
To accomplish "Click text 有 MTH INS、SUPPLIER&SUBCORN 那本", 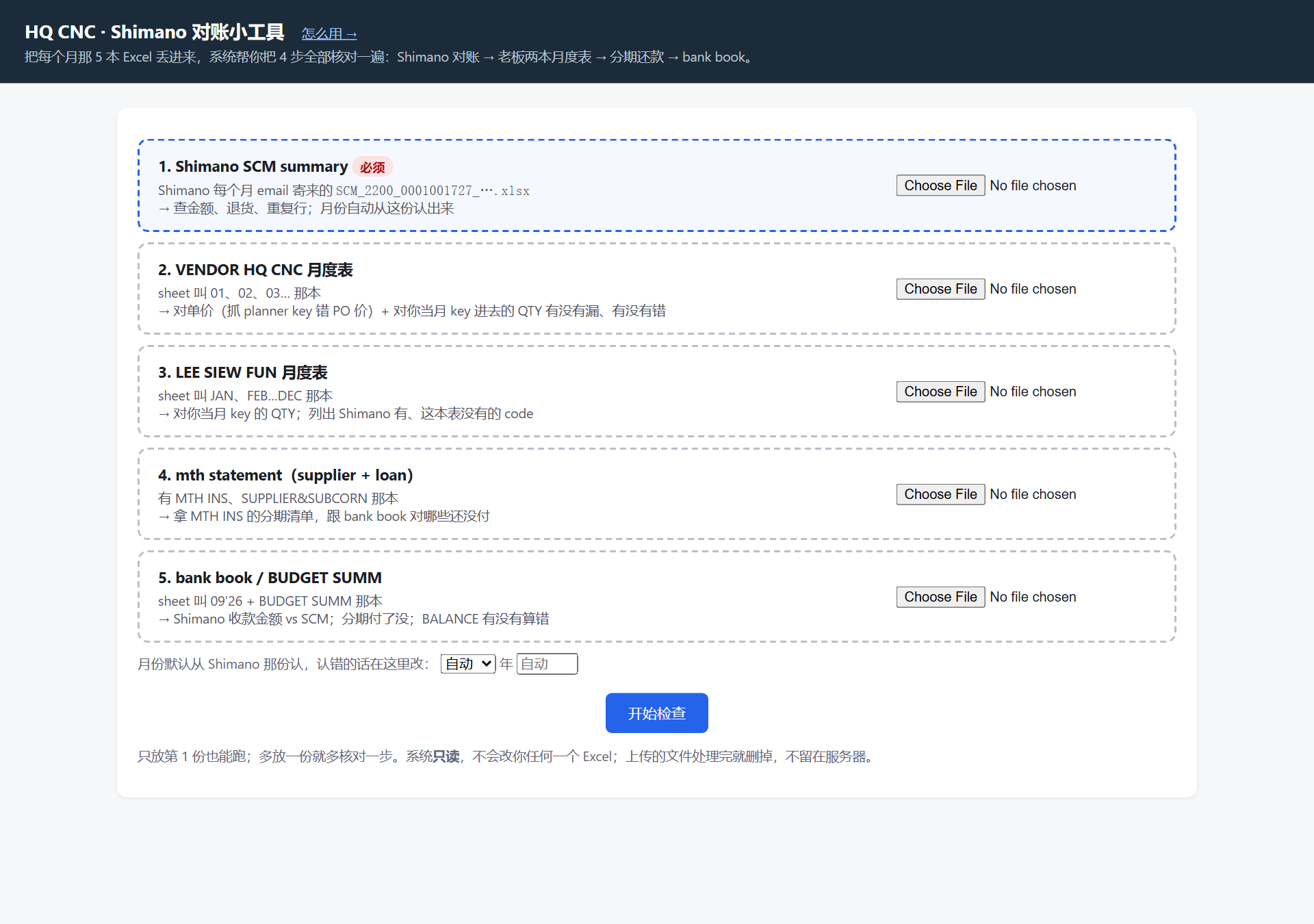I will click(x=278, y=498).
